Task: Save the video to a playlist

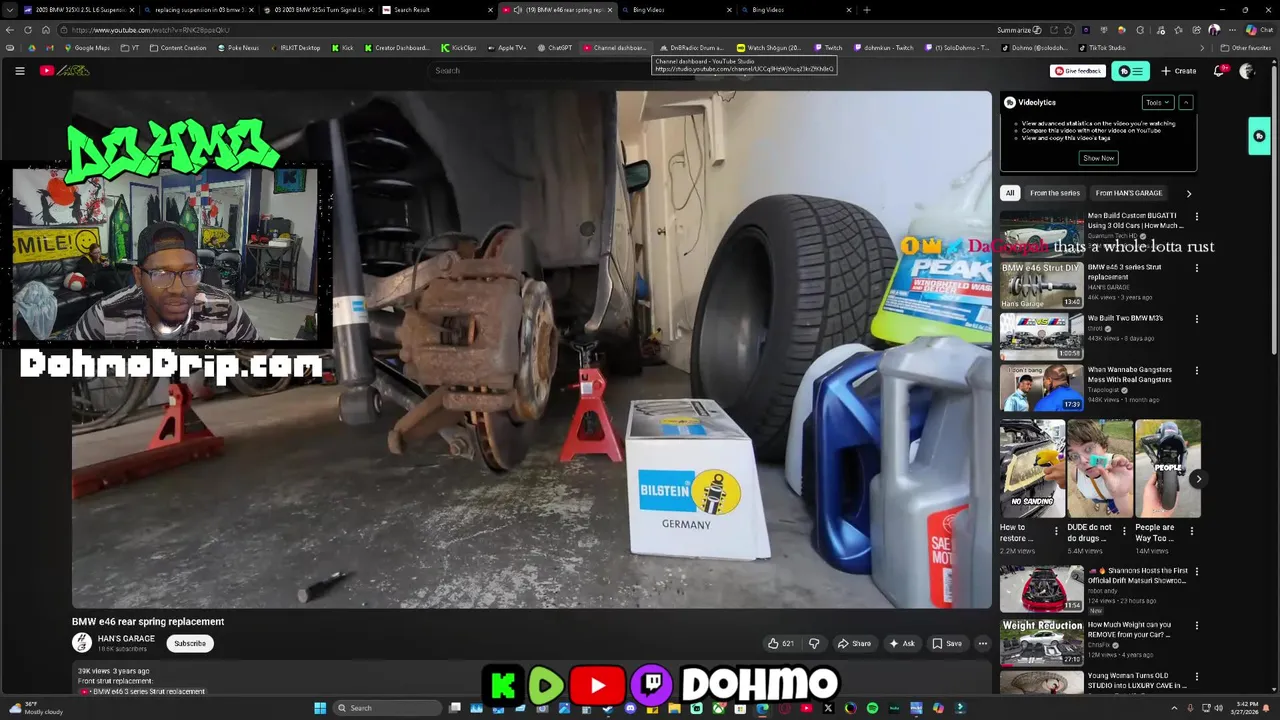Action: [x=947, y=644]
